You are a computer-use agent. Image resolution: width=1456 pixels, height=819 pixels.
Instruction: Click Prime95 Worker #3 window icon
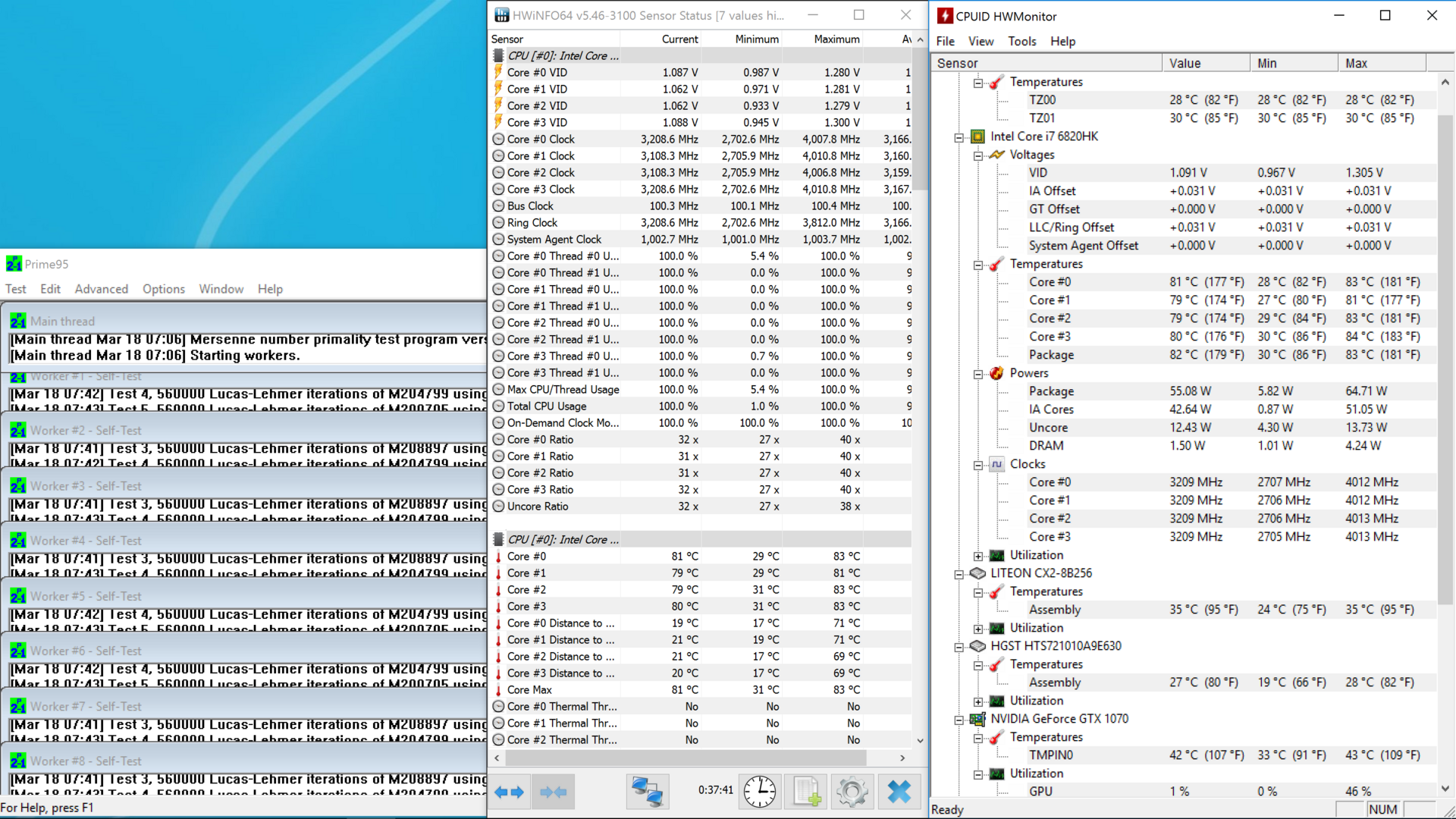pyautogui.click(x=18, y=485)
